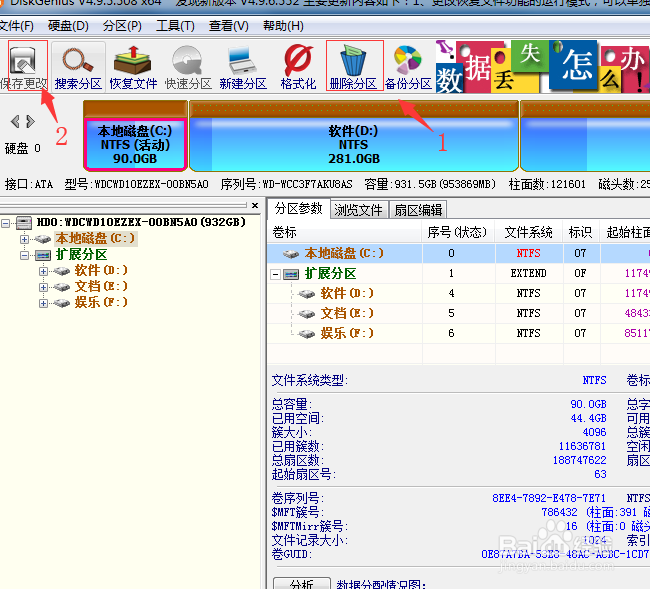Open the 工具(T) menu
650x589 pixels.
[x=175, y=26]
